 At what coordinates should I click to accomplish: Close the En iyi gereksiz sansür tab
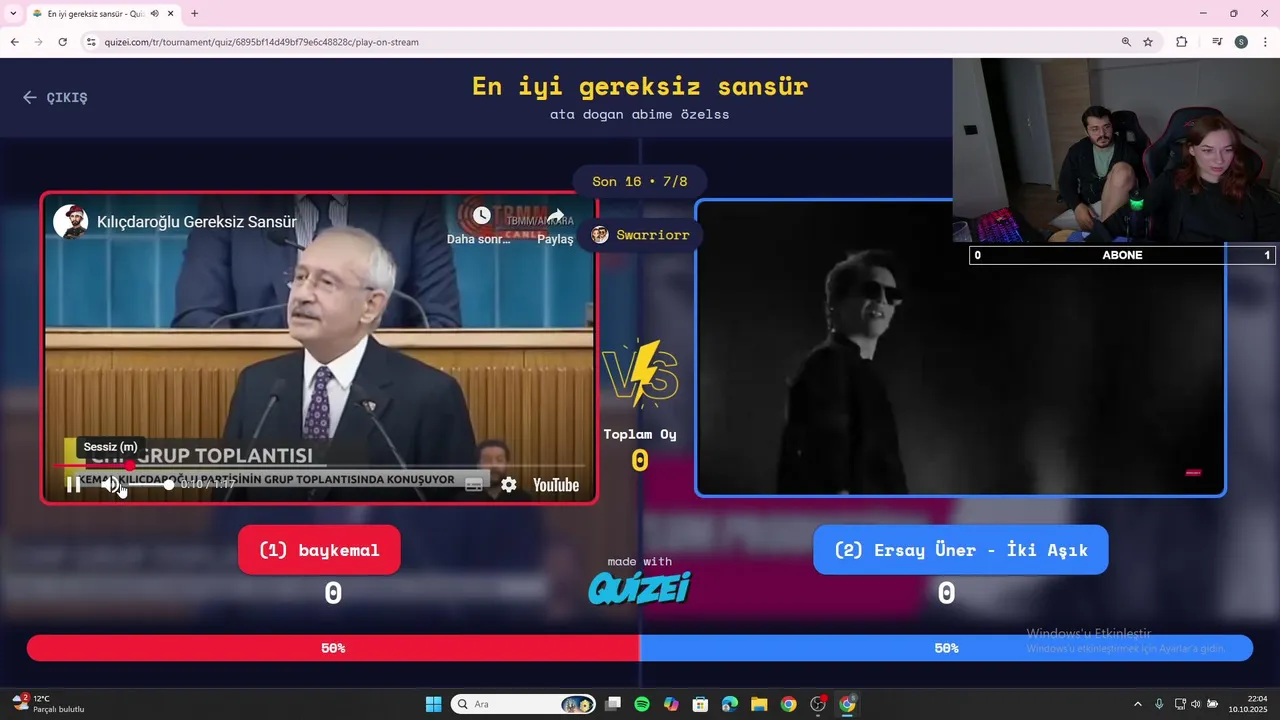tap(170, 14)
